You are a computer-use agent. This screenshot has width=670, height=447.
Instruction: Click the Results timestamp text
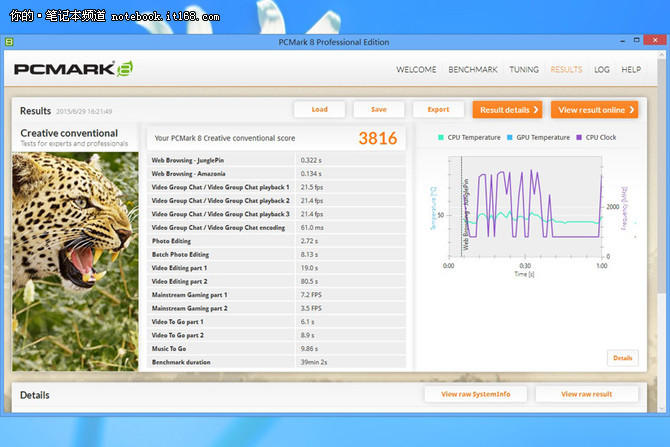pyautogui.click(x=84, y=111)
